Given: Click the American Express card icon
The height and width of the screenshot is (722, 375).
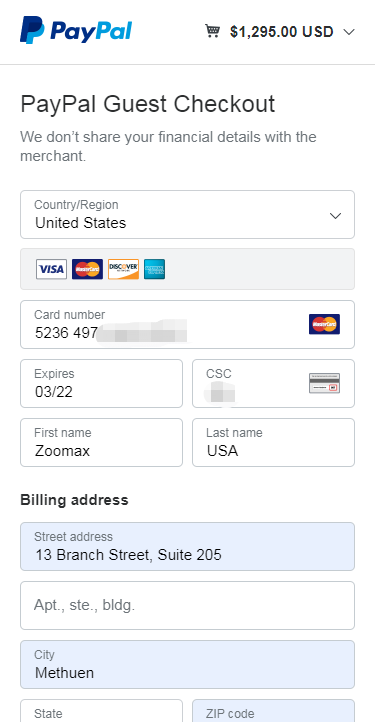Looking at the screenshot, I should click(x=154, y=269).
